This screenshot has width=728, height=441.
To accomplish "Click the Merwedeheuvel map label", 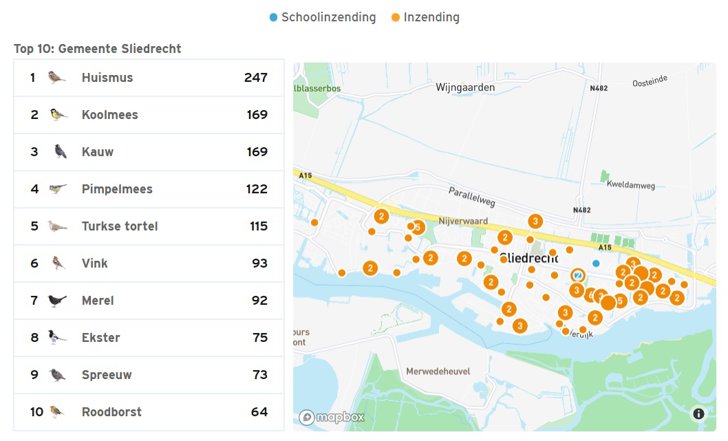I will tap(438, 371).
